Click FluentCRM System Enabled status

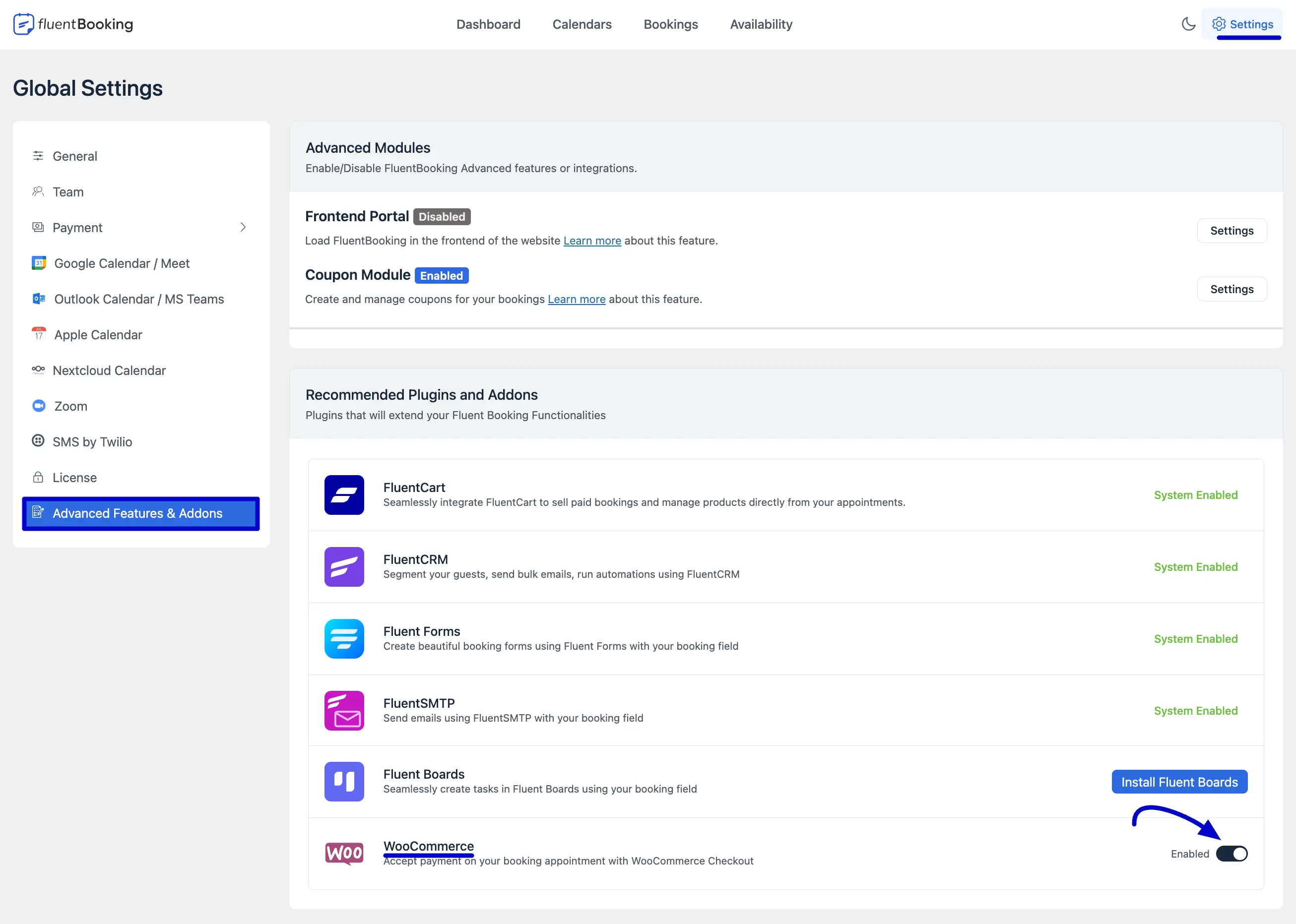coord(1195,567)
